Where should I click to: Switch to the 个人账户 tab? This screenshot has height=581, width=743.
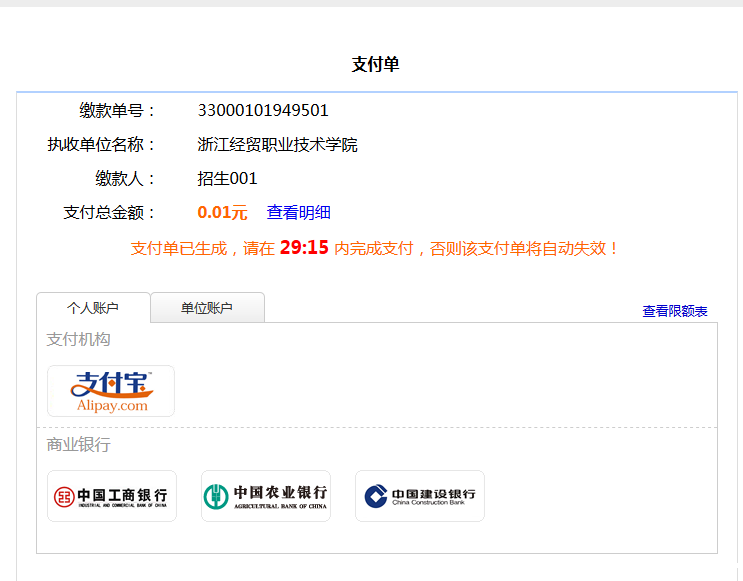coord(93,308)
